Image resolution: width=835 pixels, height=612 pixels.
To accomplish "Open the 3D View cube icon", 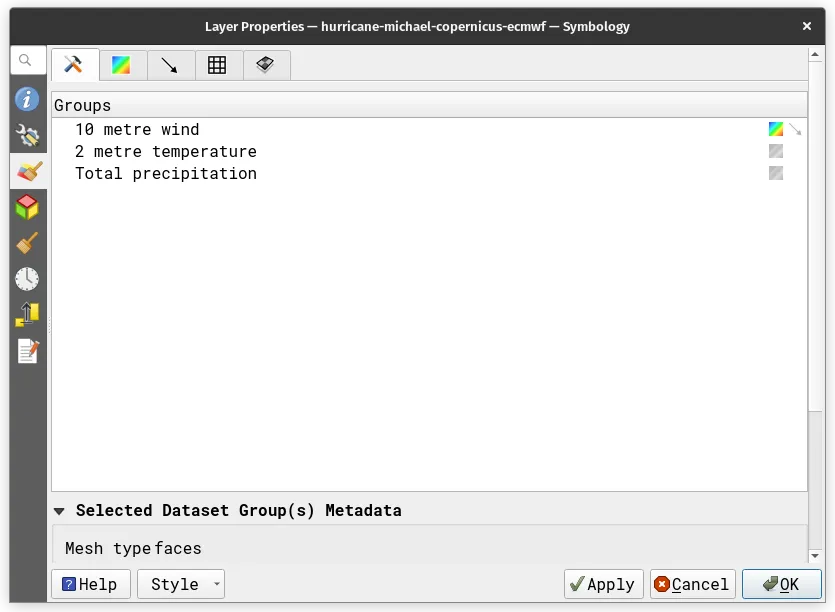I will click(x=27, y=207).
